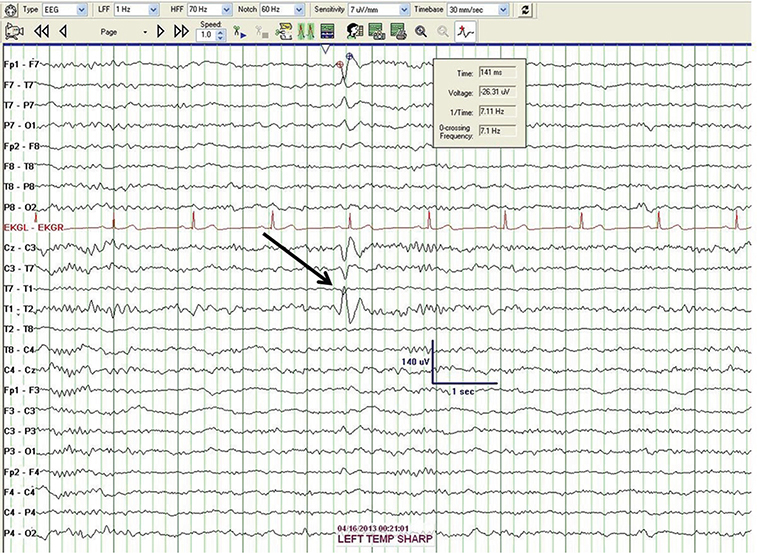This screenshot has height=553, width=757.
Task: Click the scissors with play arrow icon
Action: (x=238, y=32)
